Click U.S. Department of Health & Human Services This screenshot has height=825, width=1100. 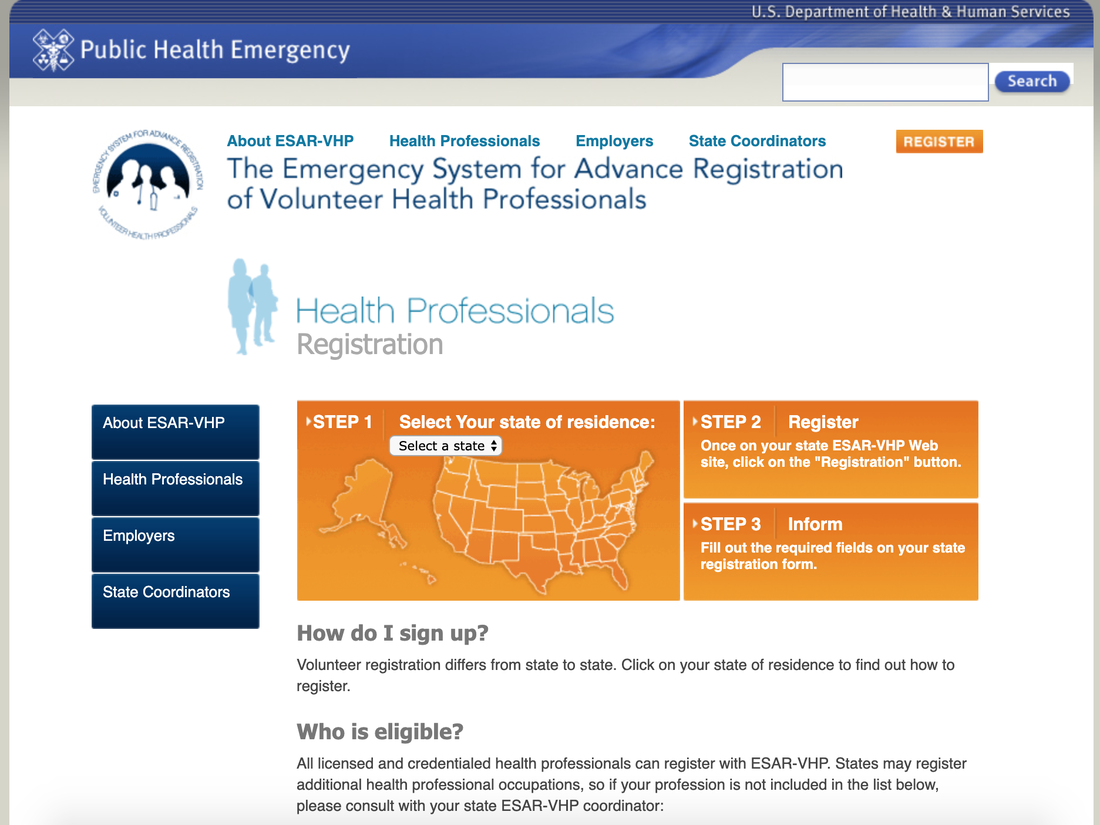pyautogui.click(x=911, y=12)
